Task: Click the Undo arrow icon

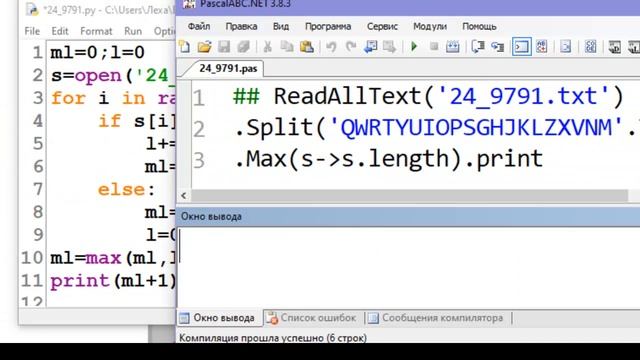Action: (331, 47)
